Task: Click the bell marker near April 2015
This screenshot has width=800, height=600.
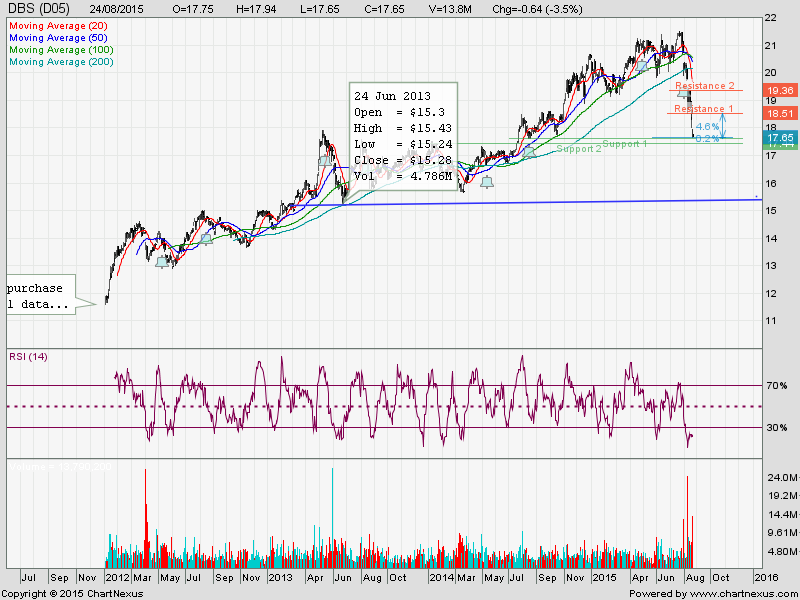Action: 641,66
